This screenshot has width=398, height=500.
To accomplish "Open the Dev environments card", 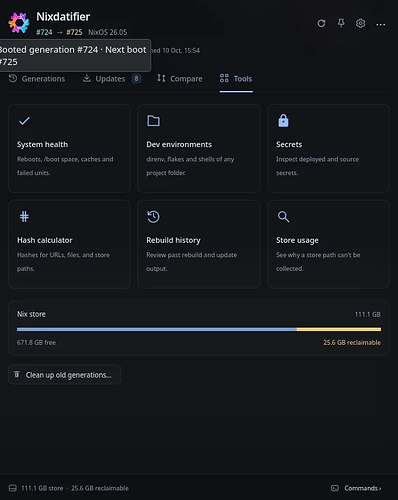I will tap(199, 148).
